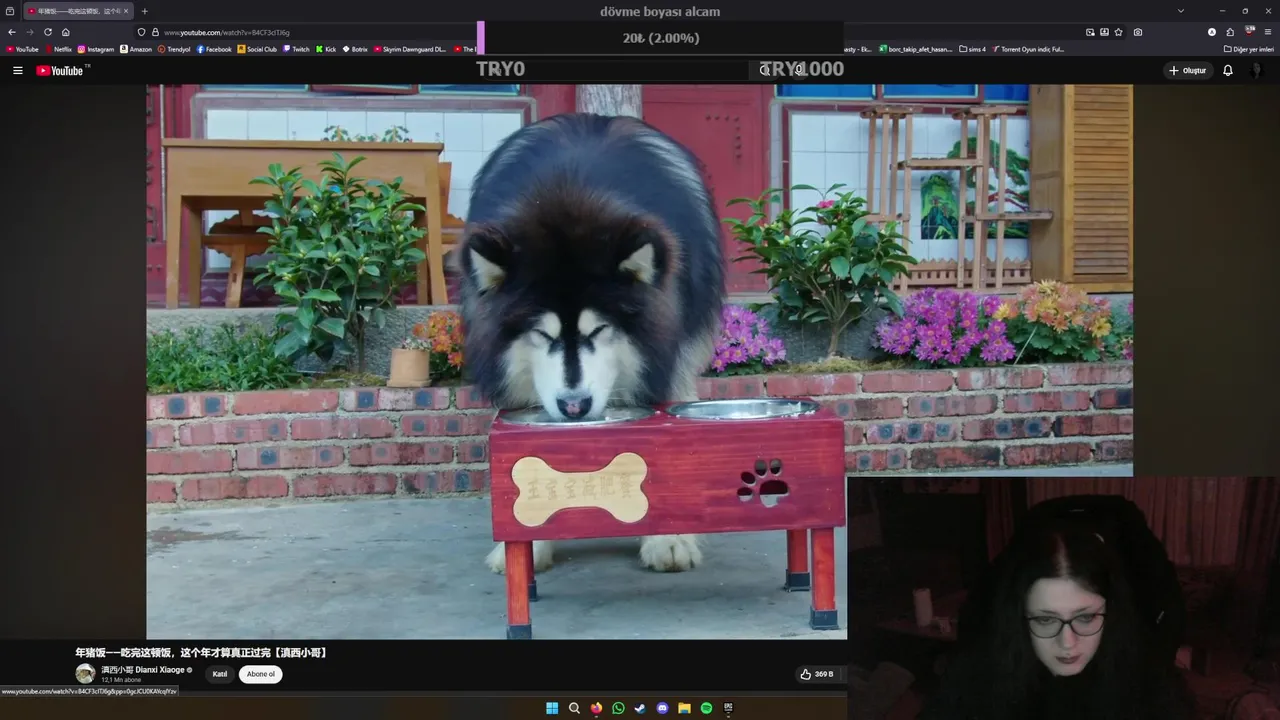Click the dog video player area

(x=639, y=360)
